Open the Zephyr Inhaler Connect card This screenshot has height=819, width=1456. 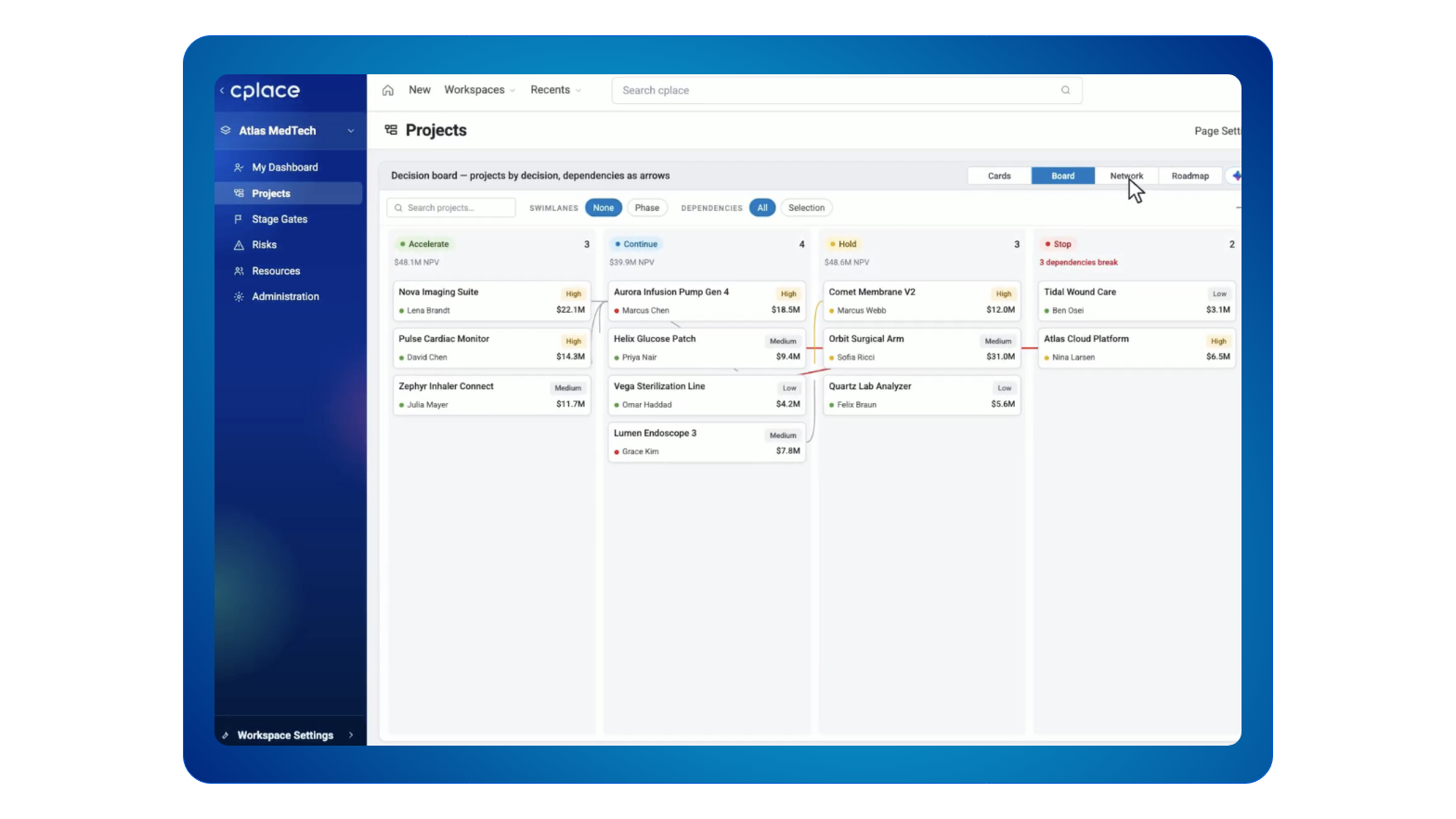[x=492, y=396]
